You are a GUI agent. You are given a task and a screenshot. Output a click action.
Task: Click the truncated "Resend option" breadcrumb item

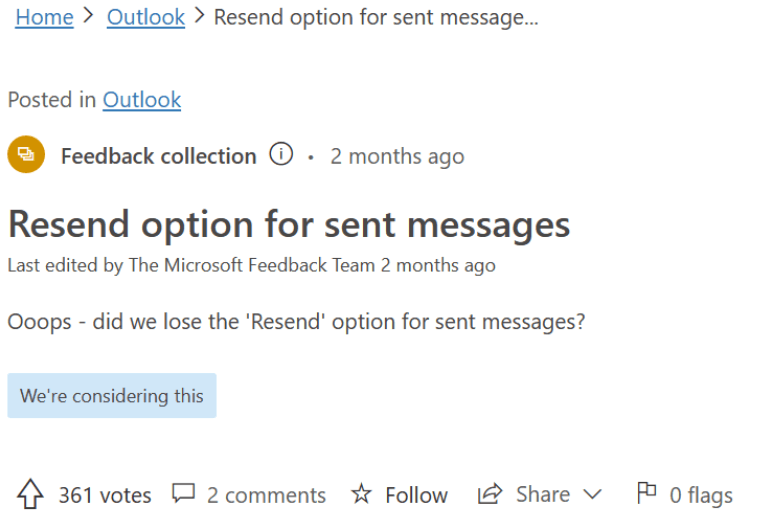376,17
